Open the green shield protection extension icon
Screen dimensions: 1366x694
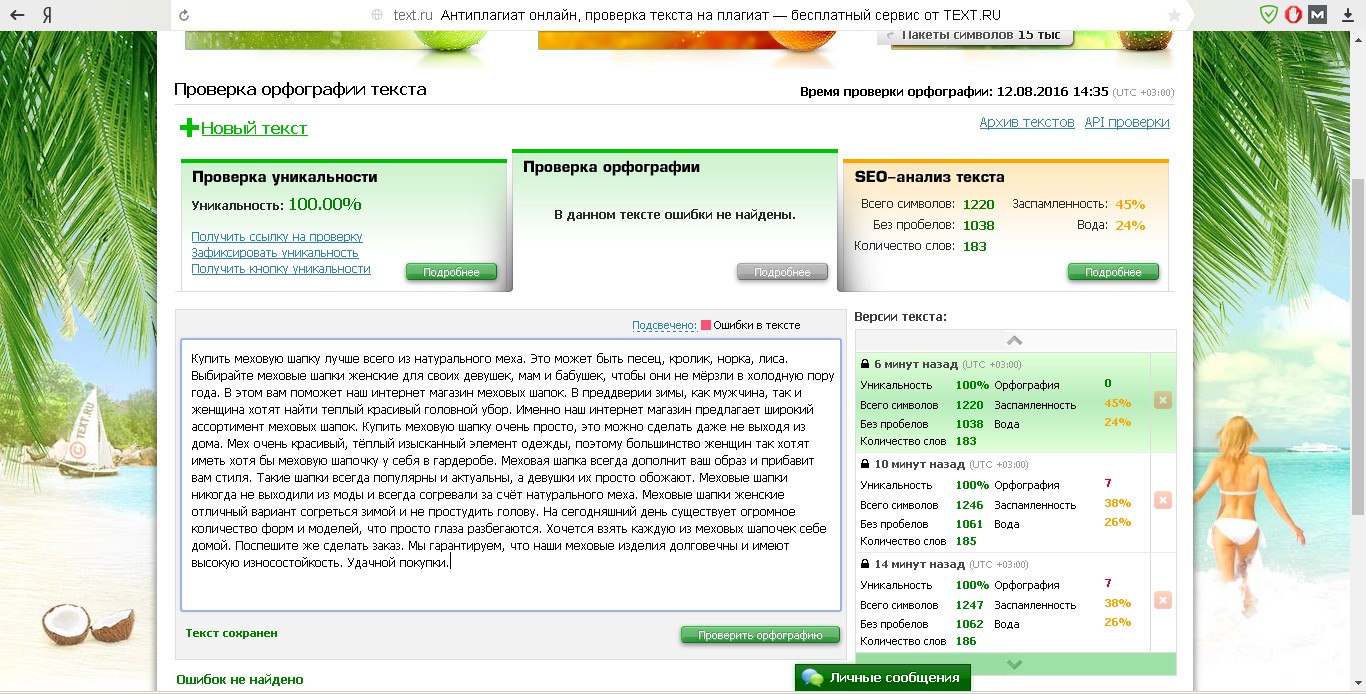1268,15
